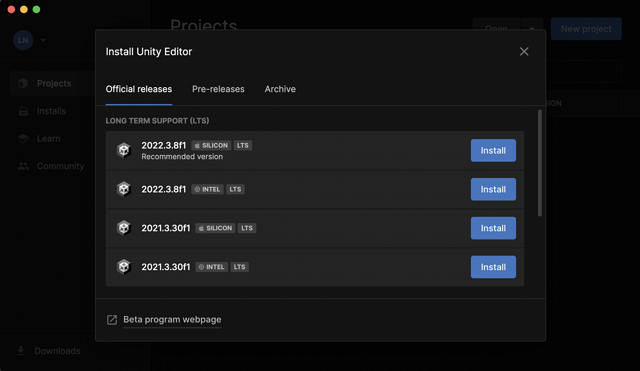Click the Projects cube icon in the sidebar
Image resolution: width=640 pixels, height=371 pixels.
23,83
